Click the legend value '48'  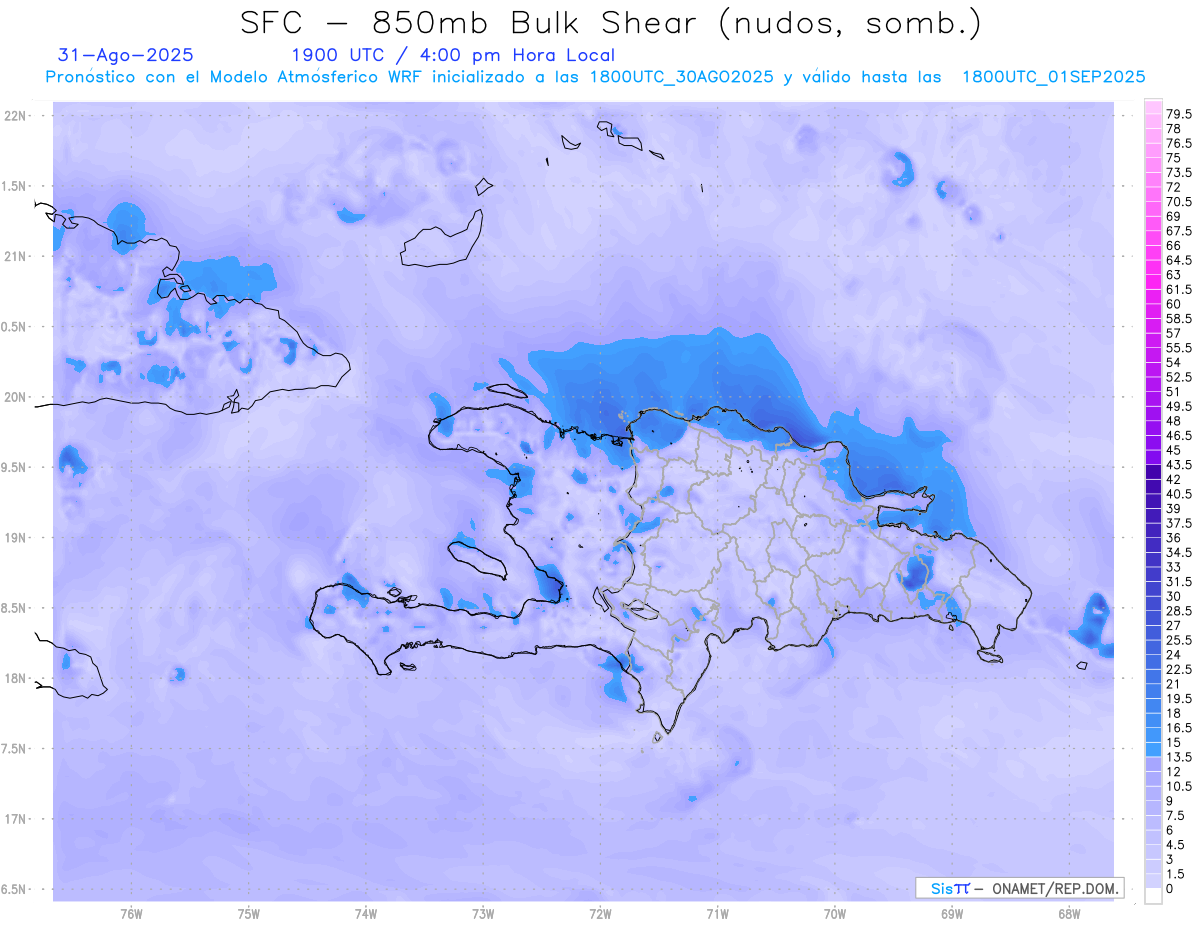pyautogui.click(x=1173, y=421)
